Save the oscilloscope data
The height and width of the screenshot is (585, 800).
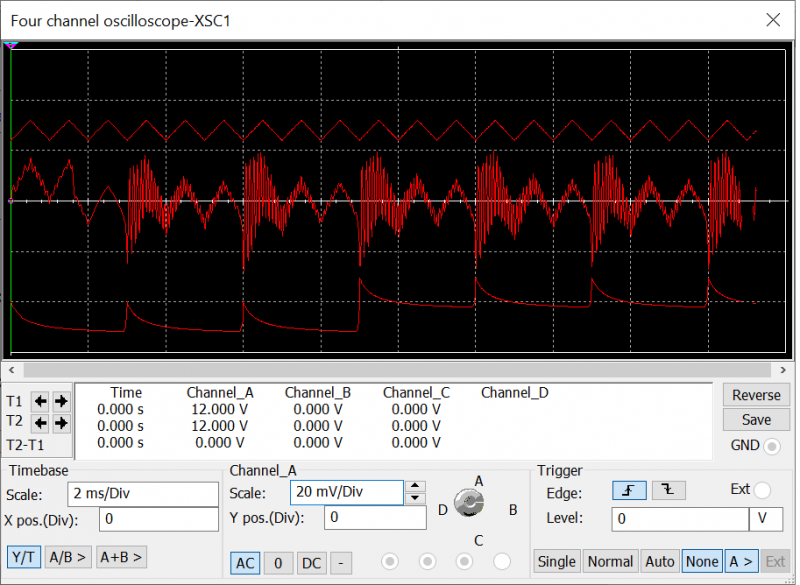[755, 420]
